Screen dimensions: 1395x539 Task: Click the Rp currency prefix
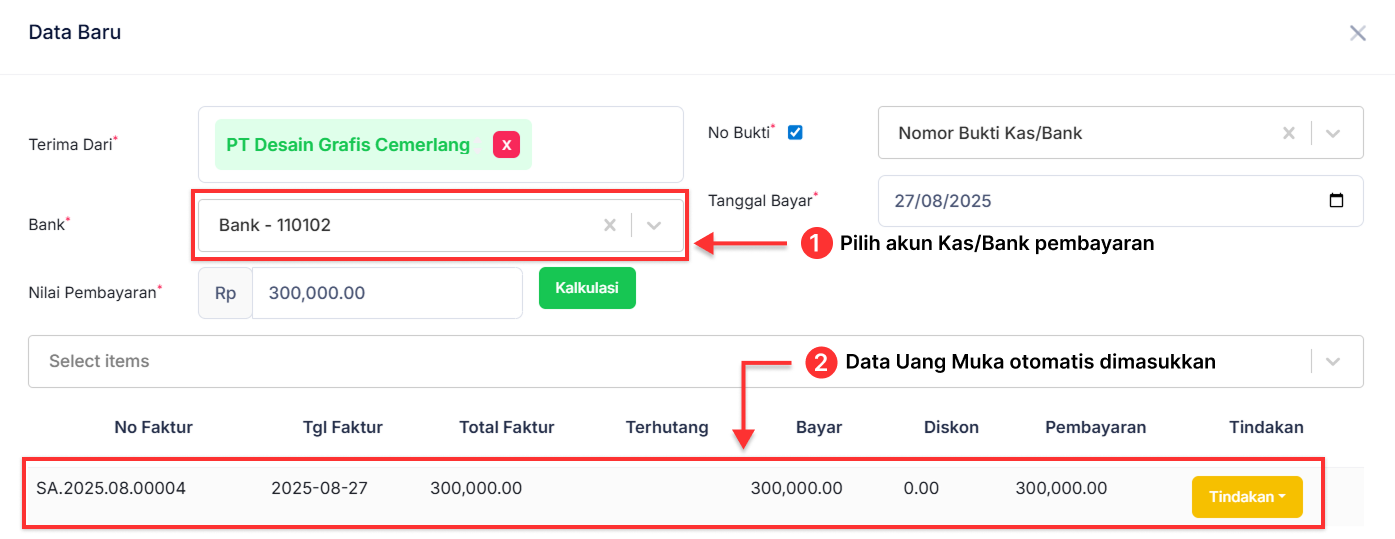pos(225,293)
